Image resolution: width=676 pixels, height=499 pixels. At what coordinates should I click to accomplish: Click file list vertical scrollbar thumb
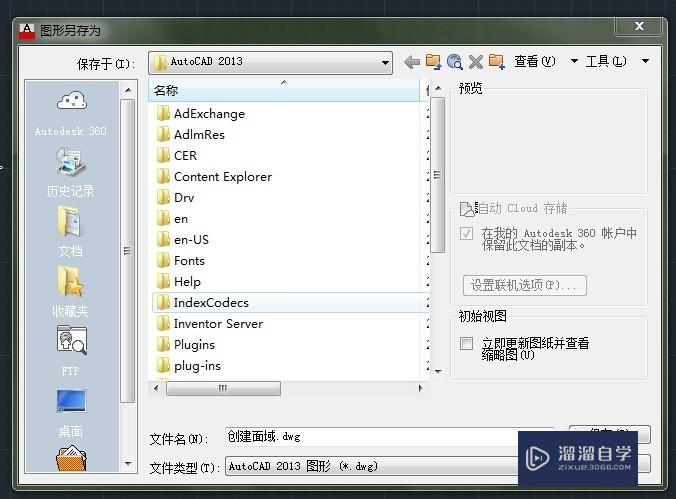pos(438,175)
